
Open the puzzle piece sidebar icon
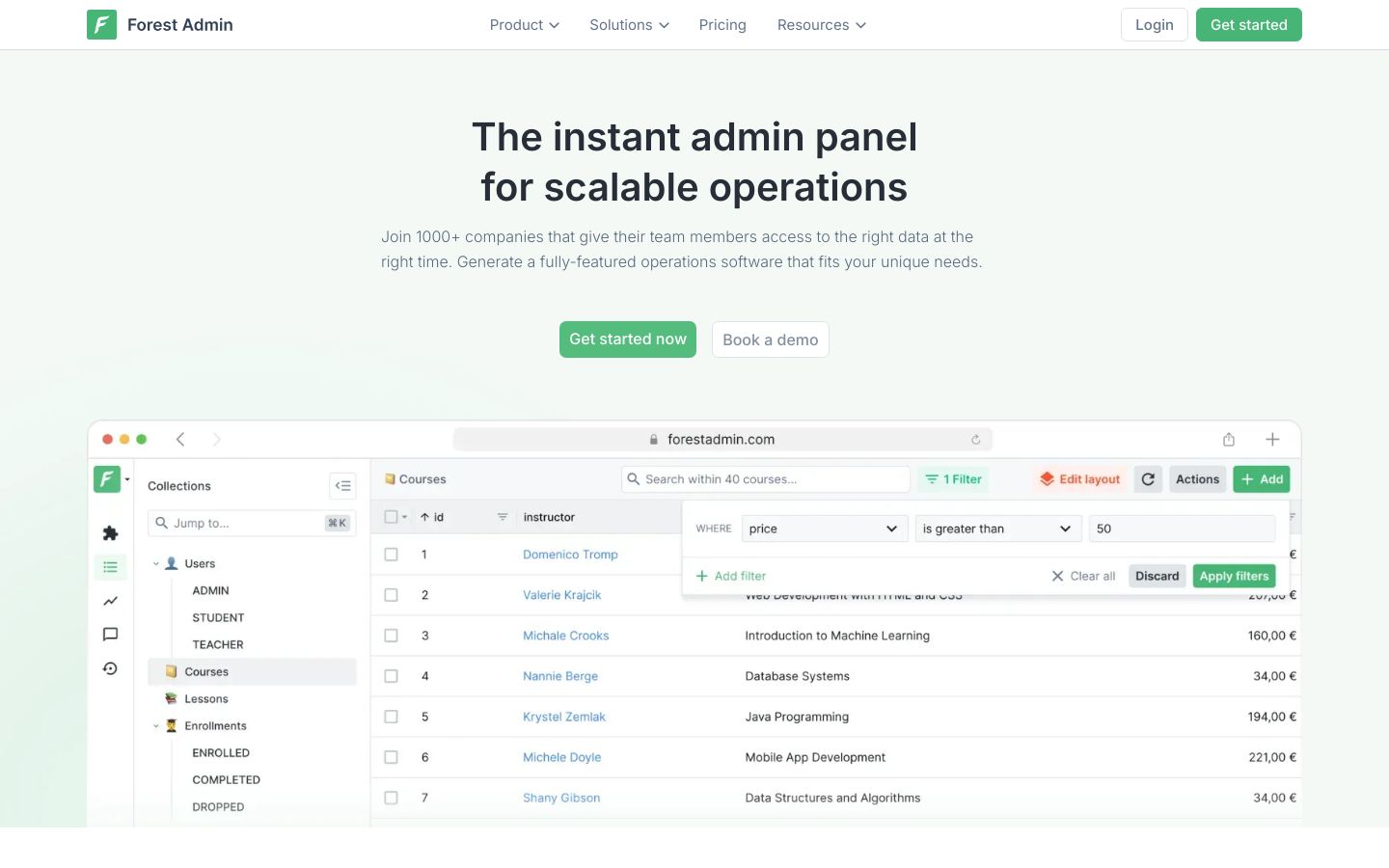pos(110,533)
